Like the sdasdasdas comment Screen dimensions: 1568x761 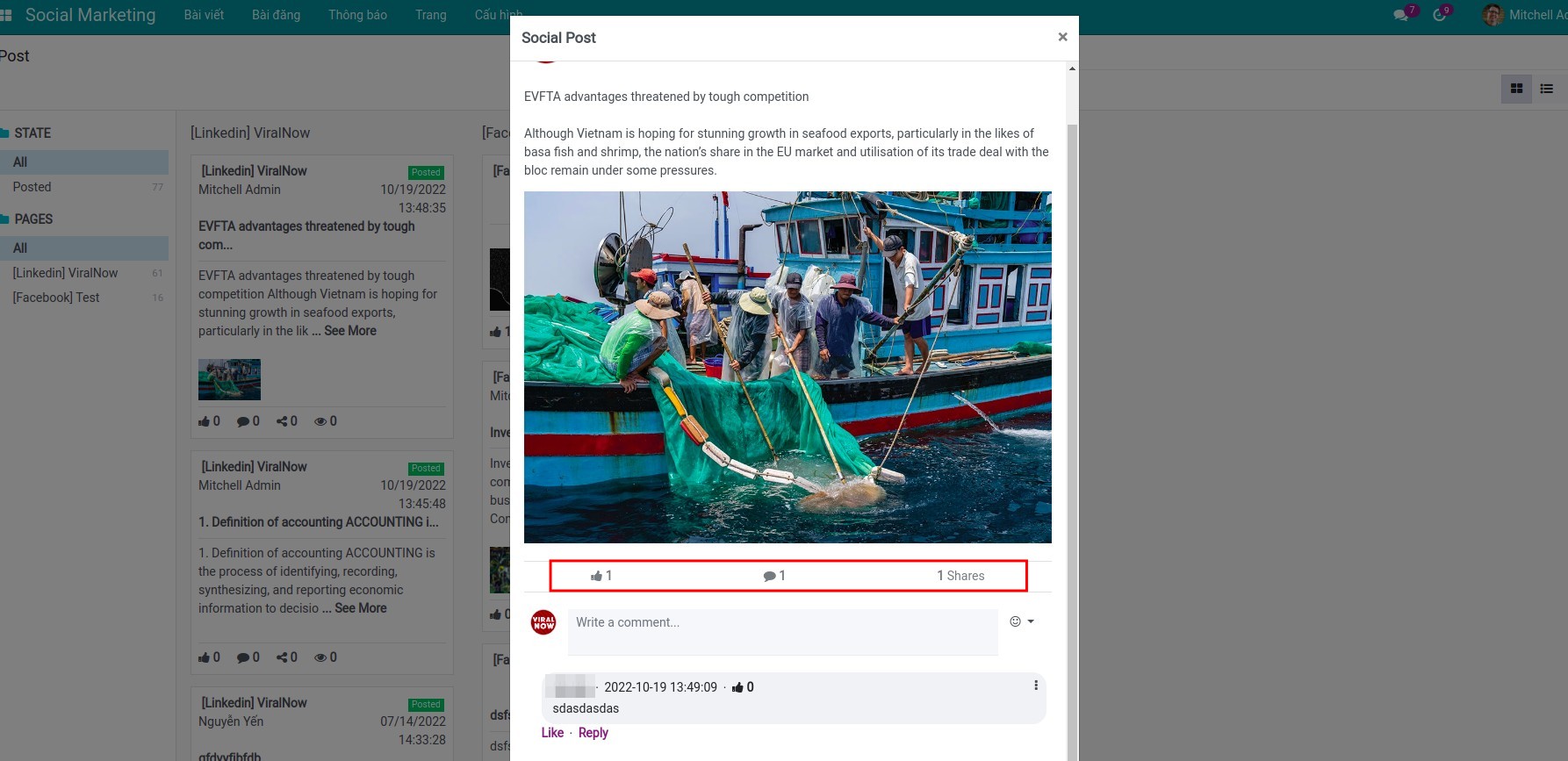552,733
